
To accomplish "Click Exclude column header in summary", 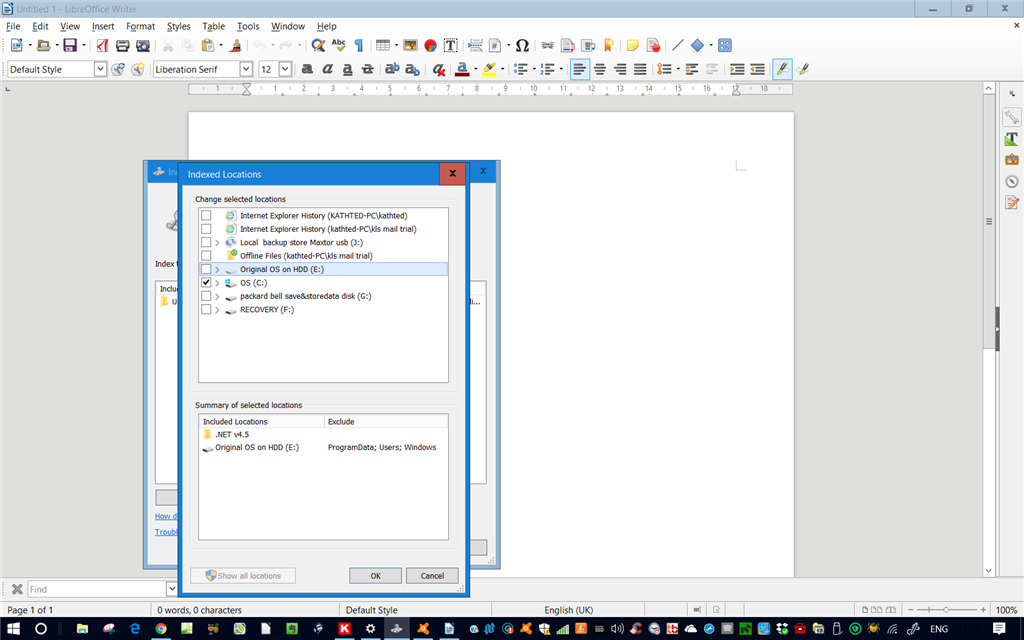I will point(386,421).
